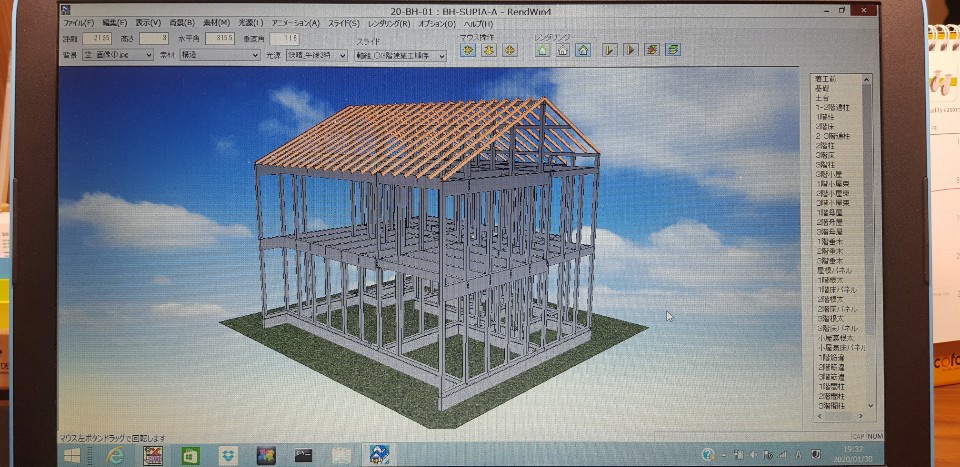
Task: Click the IME 'A' input indicator
Action: tap(798, 455)
